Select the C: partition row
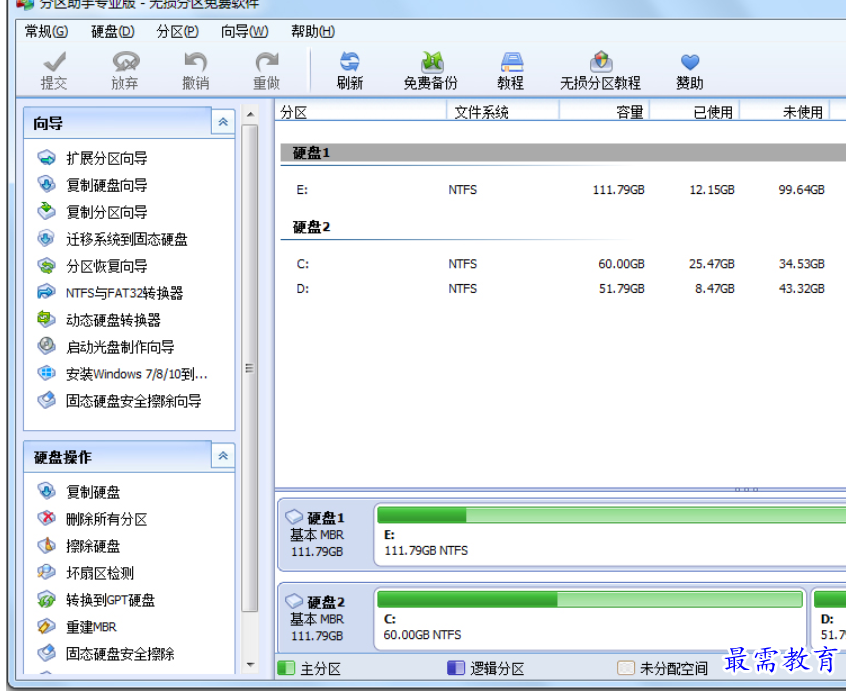Viewport: 846px width, 691px height. click(x=563, y=264)
